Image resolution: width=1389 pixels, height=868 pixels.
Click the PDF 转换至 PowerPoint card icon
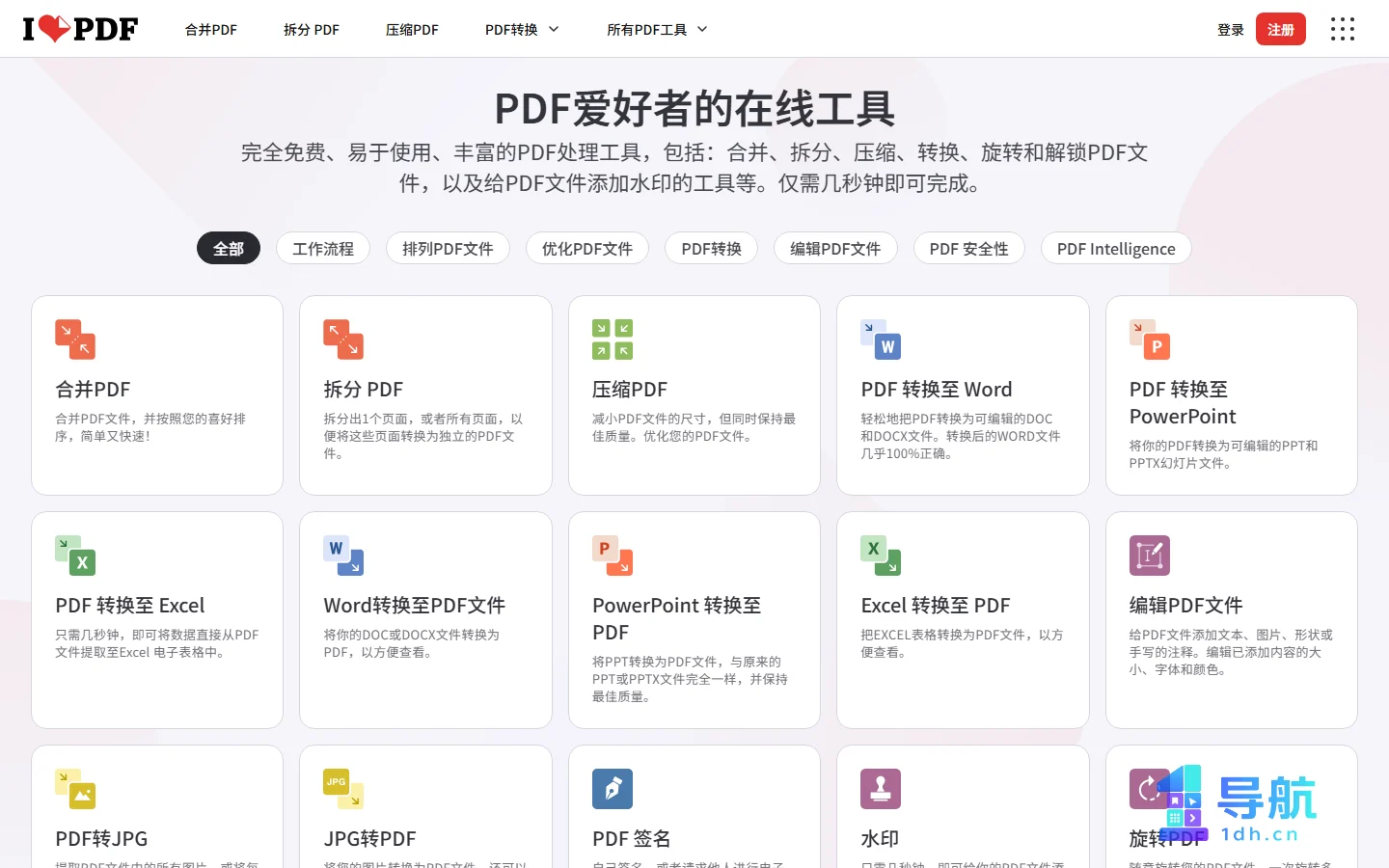pos(1150,339)
